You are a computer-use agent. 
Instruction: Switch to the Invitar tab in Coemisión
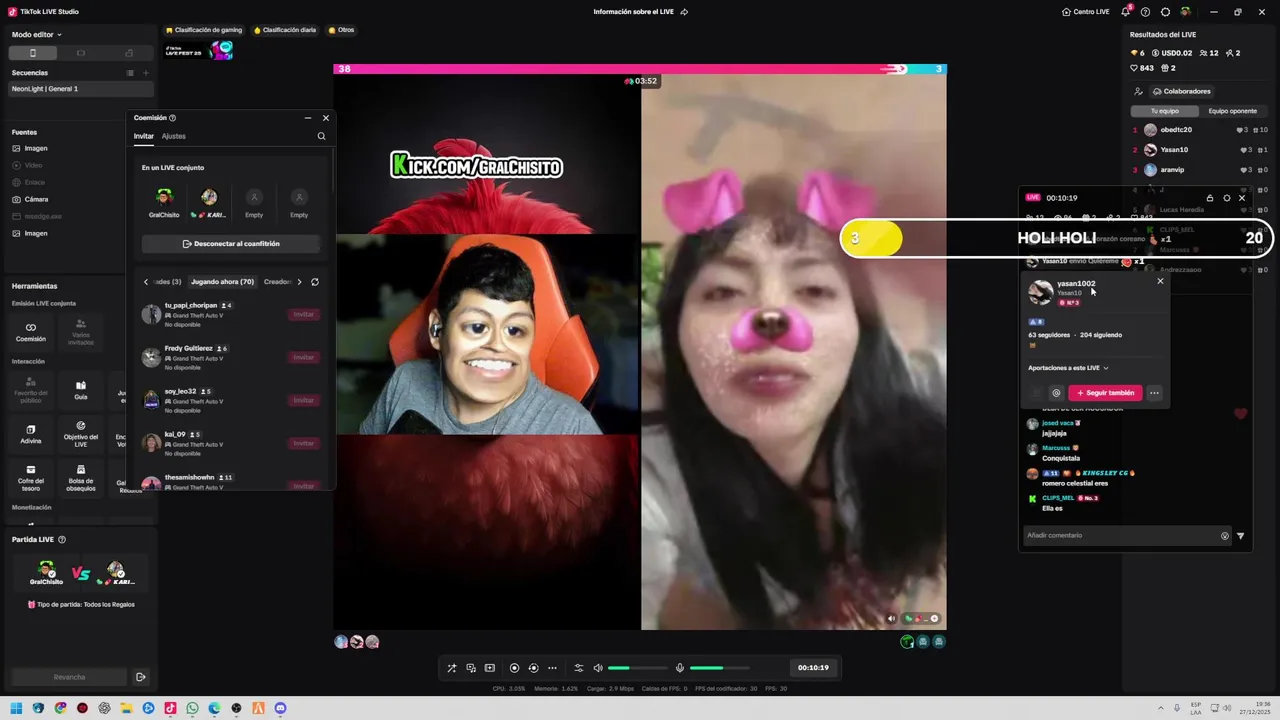(144, 136)
